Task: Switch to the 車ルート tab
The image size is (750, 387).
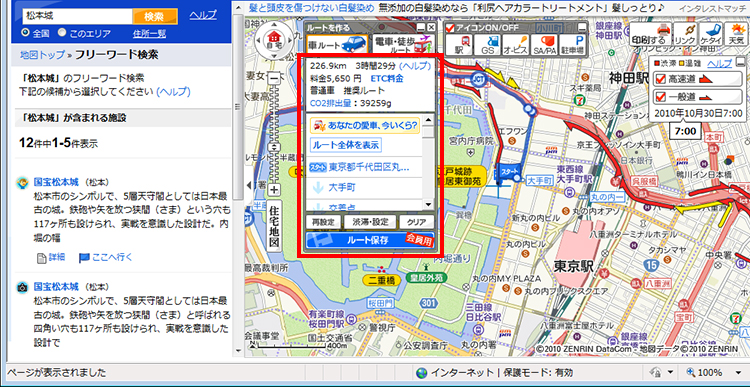Action: pos(337,44)
